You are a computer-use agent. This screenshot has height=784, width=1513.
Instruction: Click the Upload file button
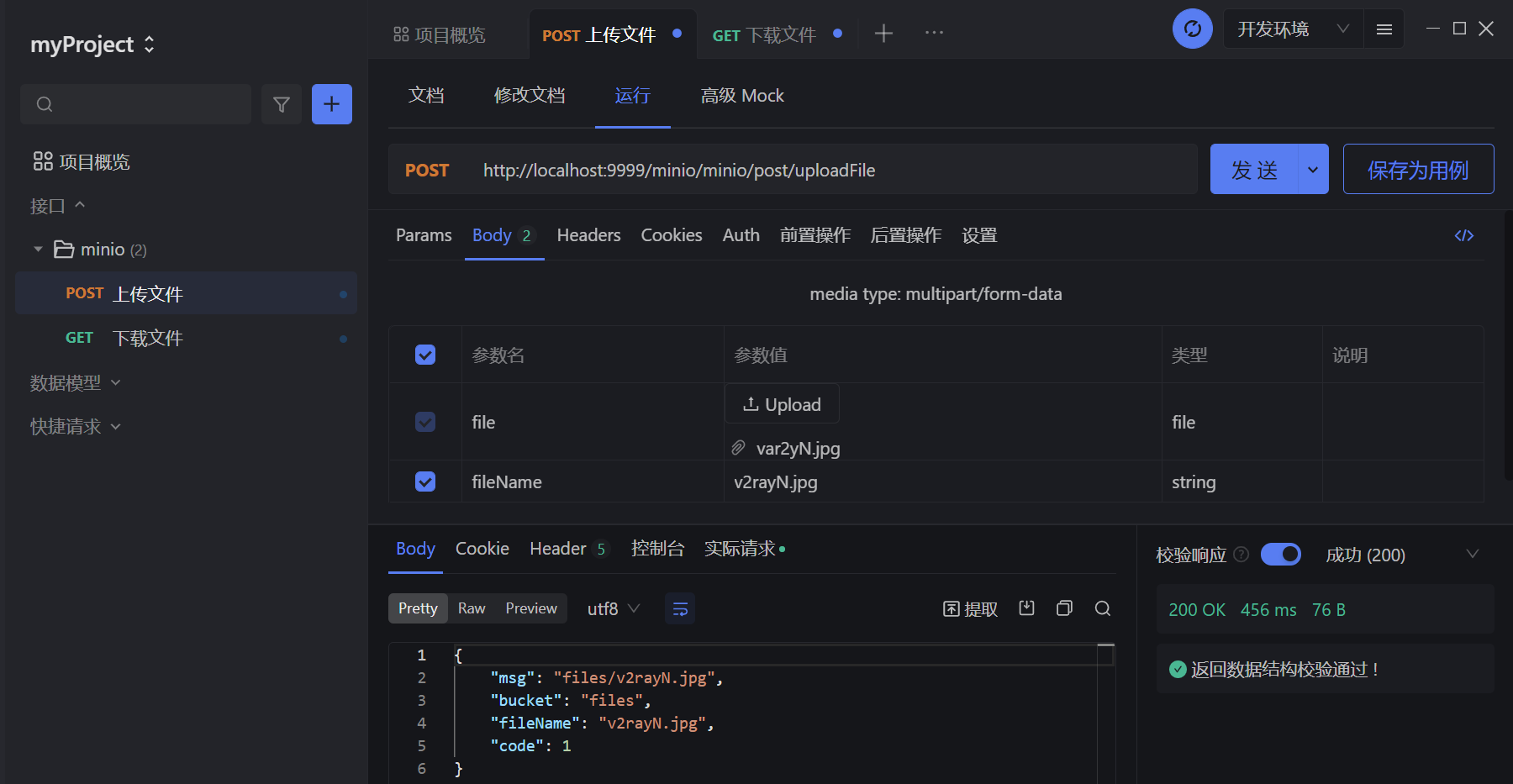(x=782, y=404)
